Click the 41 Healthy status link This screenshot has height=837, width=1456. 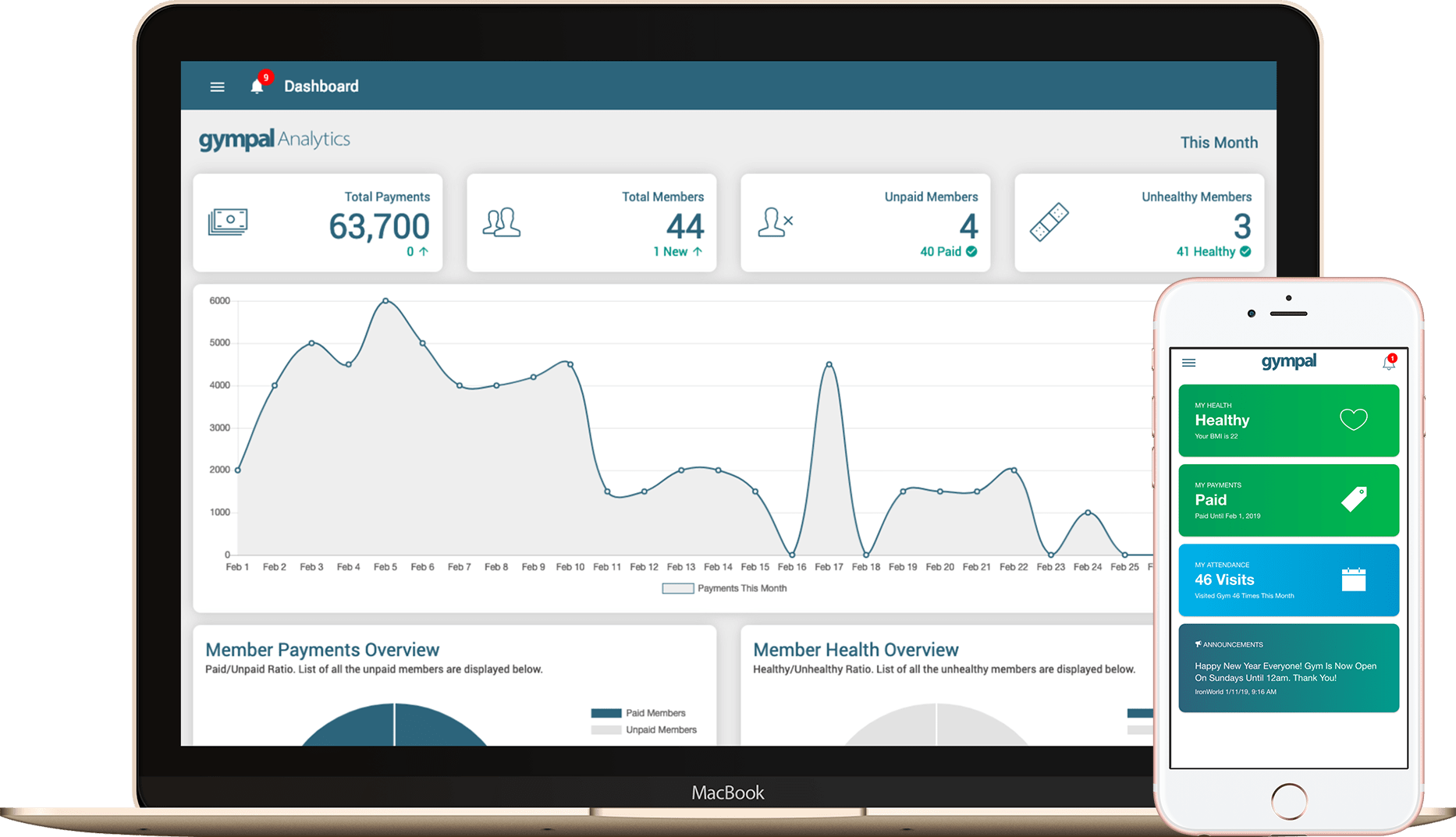click(1213, 251)
